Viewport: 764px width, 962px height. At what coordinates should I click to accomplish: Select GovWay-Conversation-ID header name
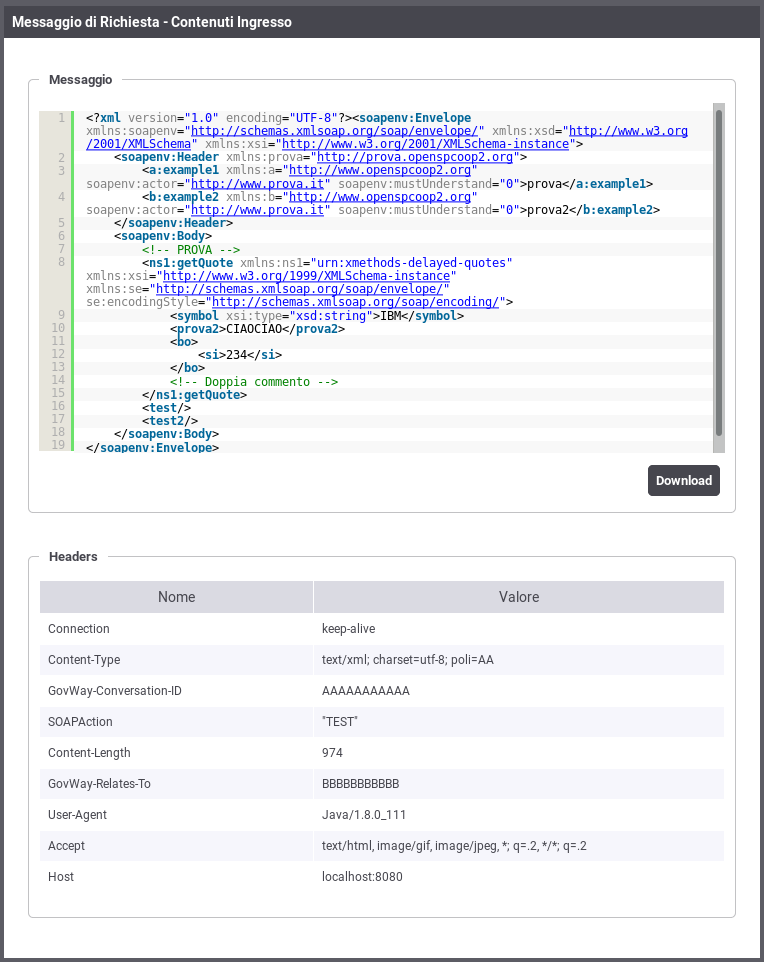115,691
